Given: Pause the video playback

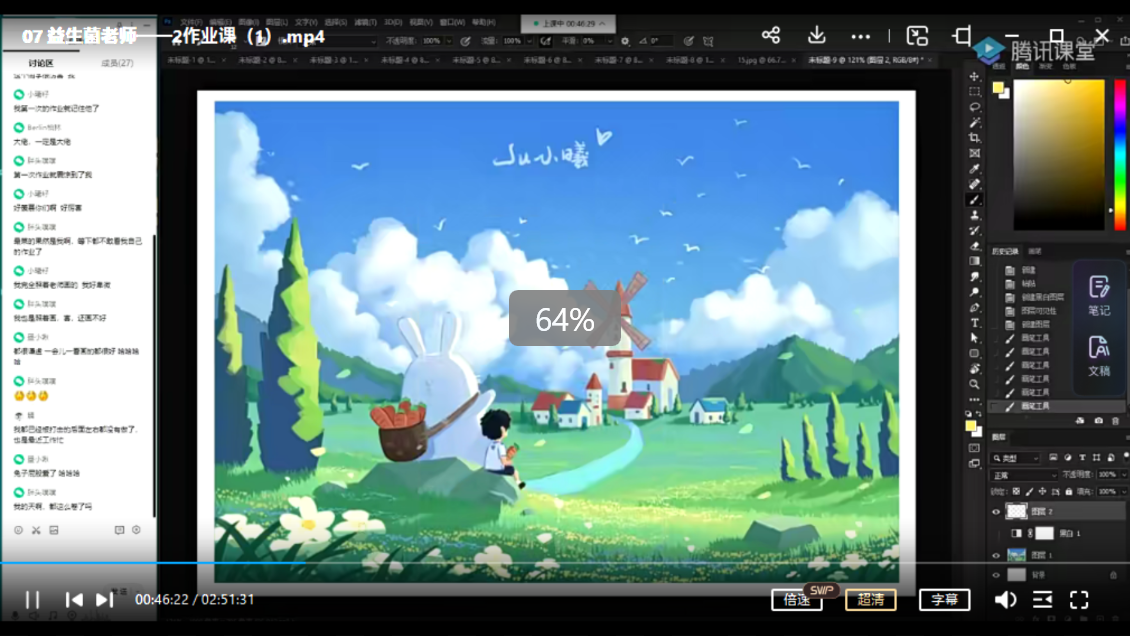Looking at the screenshot, I should [32, 600].
